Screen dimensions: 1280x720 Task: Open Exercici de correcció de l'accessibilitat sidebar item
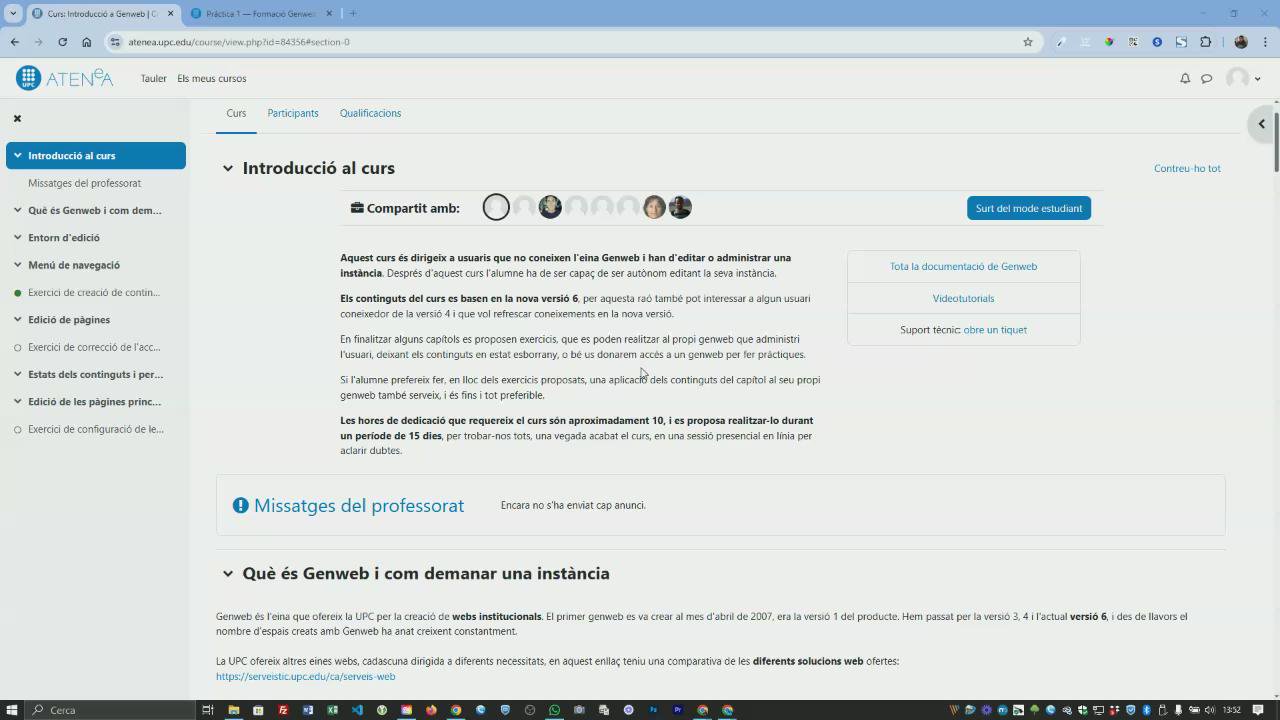coord(94,347)
